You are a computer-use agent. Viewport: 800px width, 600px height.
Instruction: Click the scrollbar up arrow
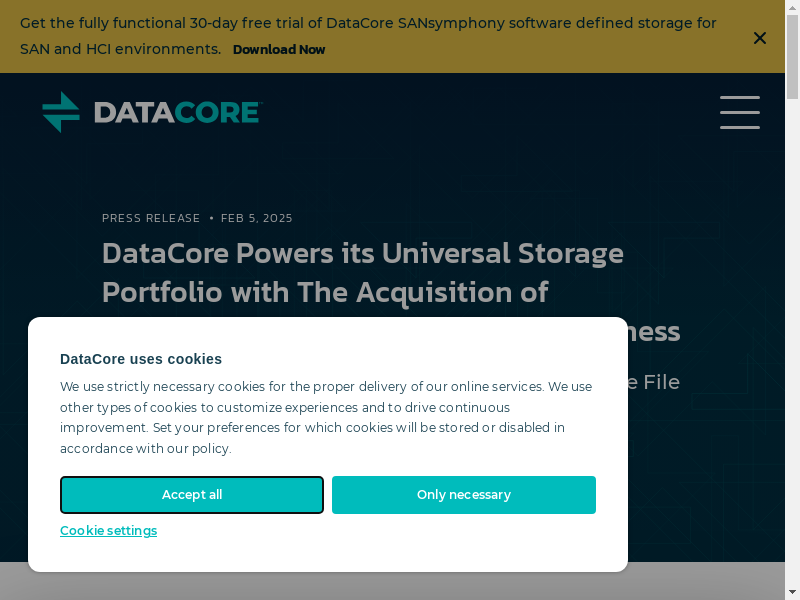pos(792,7)
